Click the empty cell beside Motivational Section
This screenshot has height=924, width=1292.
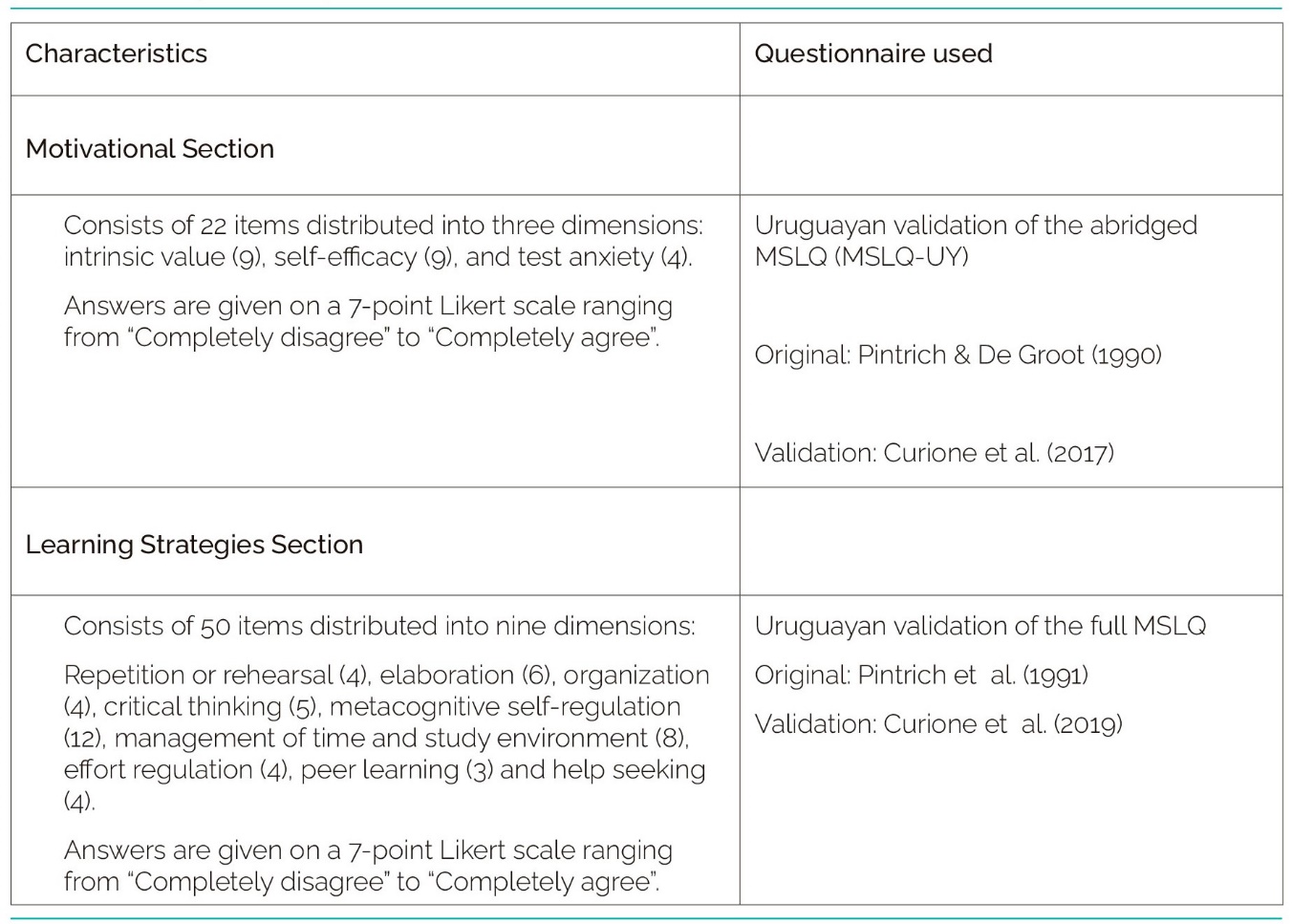tap(1010, 146)
